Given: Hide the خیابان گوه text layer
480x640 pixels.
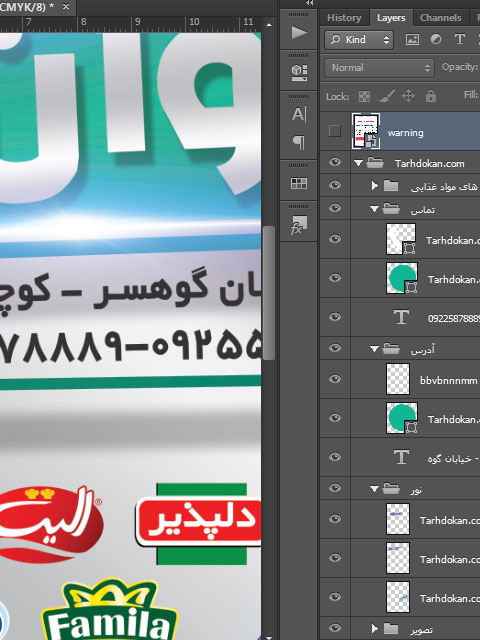Looking at the screenshot, I should [x=335, y=457].
